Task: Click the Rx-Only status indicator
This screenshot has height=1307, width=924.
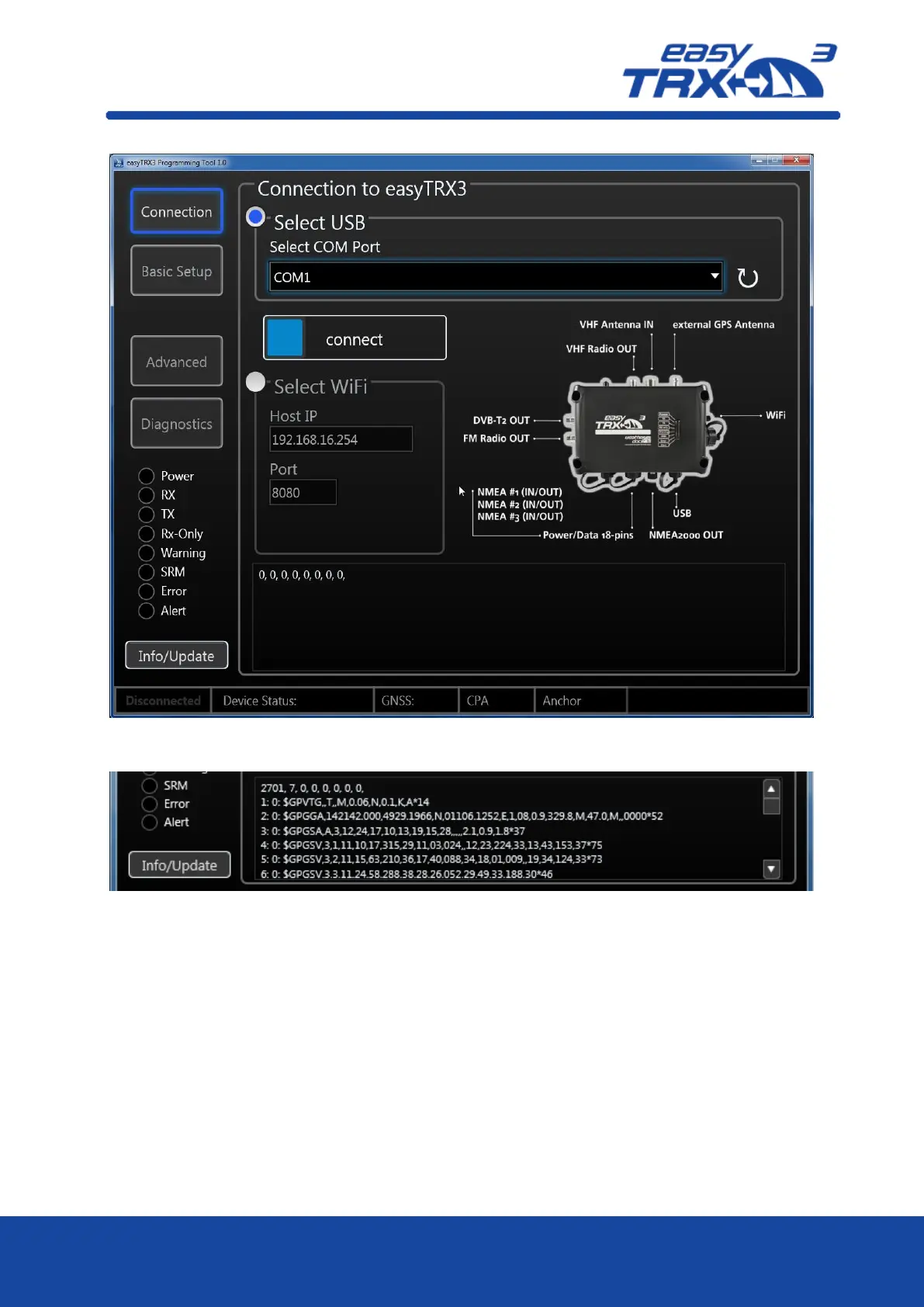Action: [146, 534]
